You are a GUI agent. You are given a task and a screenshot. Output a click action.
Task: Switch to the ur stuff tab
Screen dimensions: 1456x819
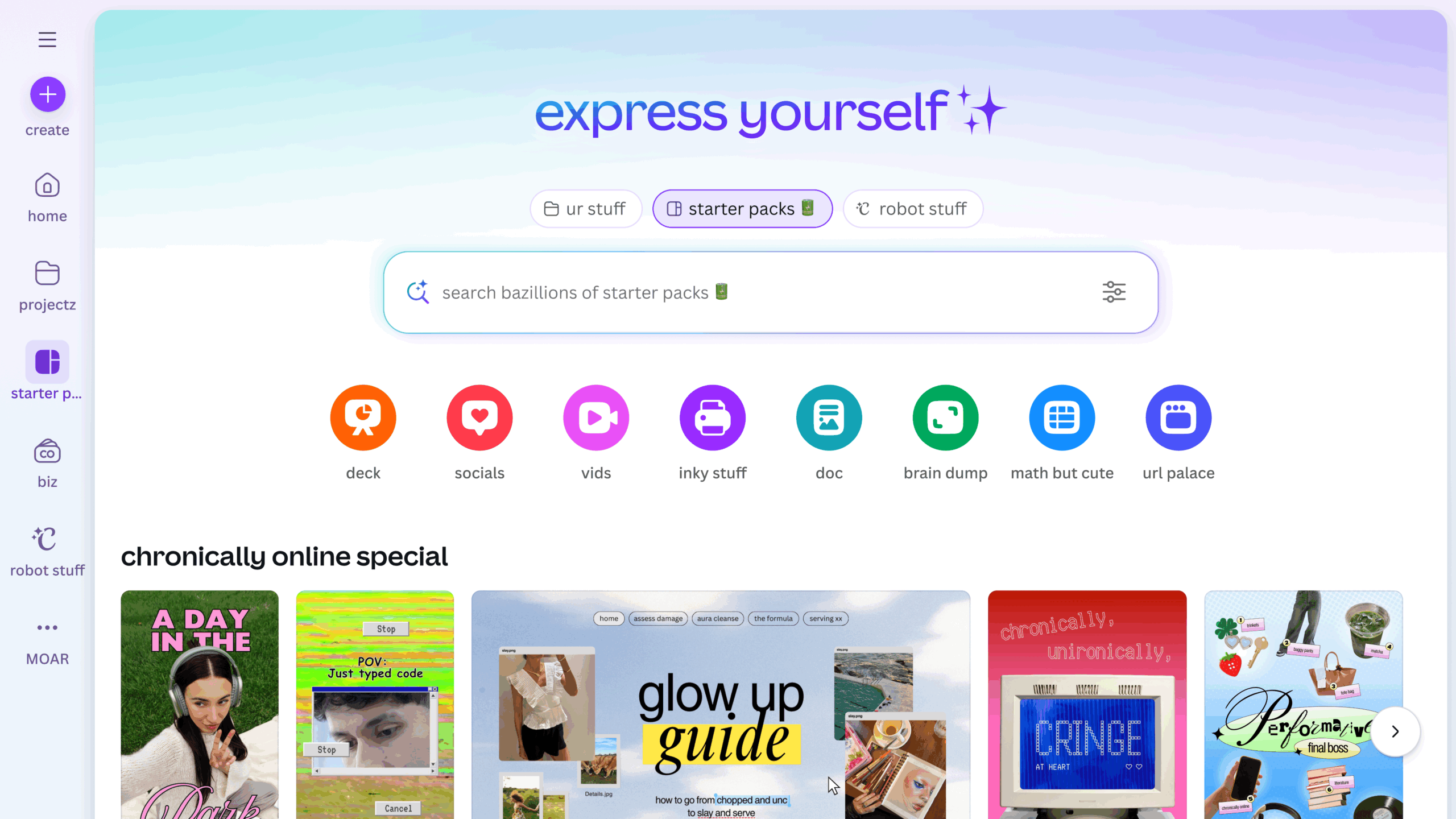tap(586, 209)
